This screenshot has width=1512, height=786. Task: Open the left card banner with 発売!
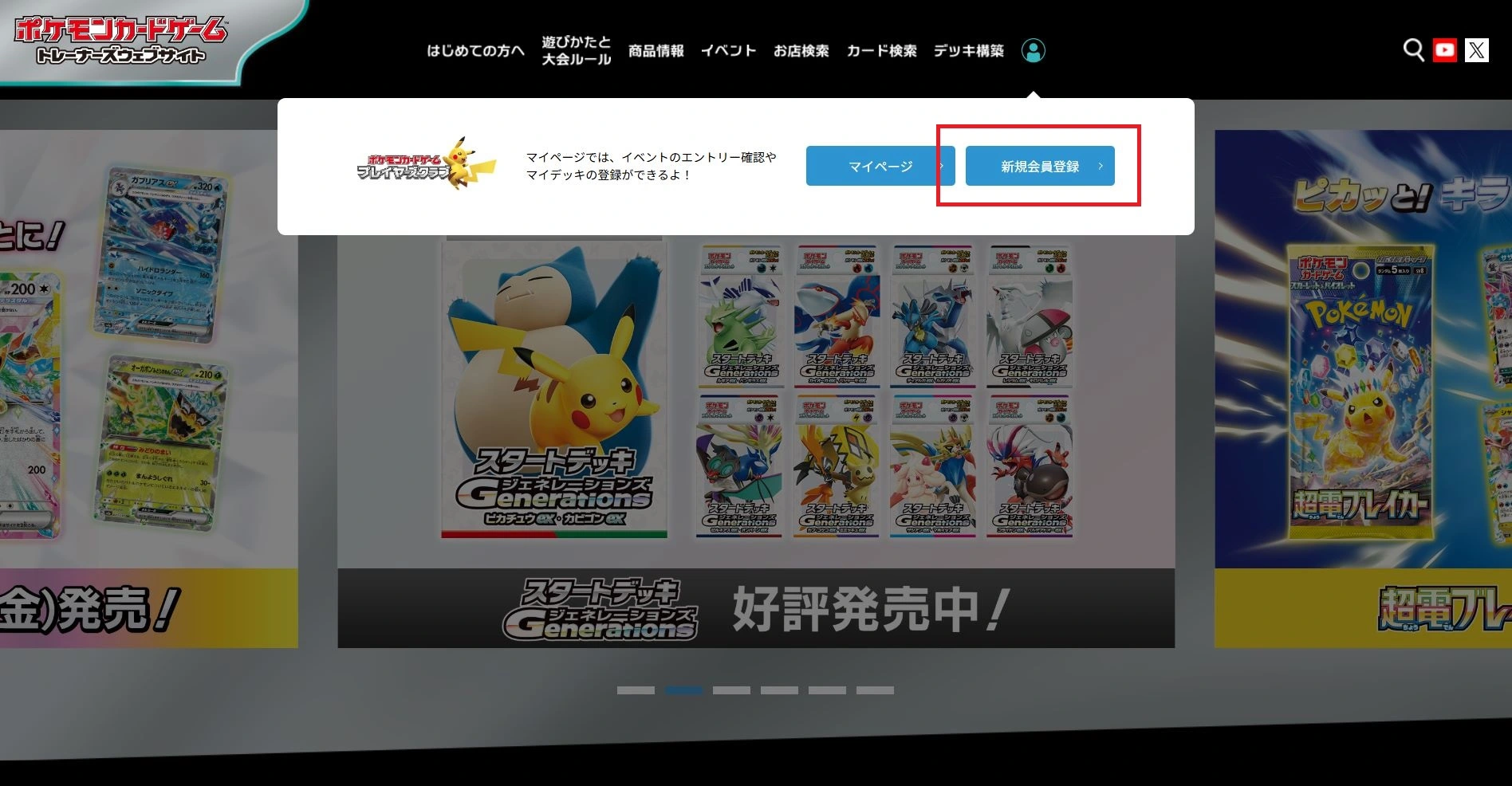[x=148, y=389]
